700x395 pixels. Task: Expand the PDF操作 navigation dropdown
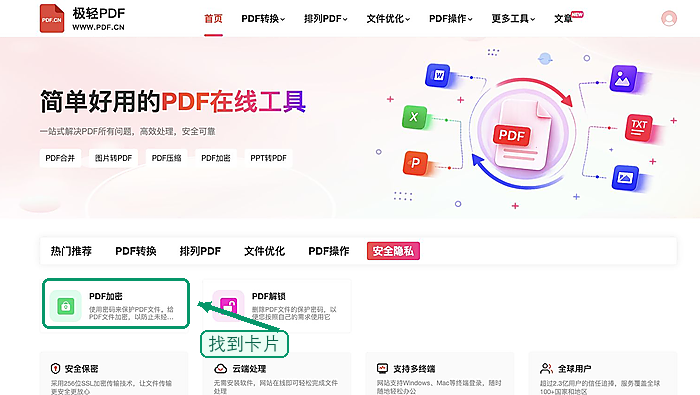[450, 18]
